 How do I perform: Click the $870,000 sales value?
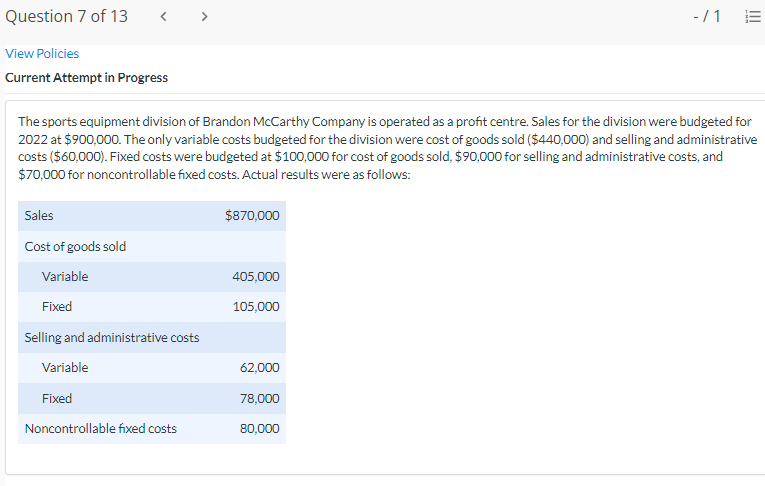coord(253,215)
